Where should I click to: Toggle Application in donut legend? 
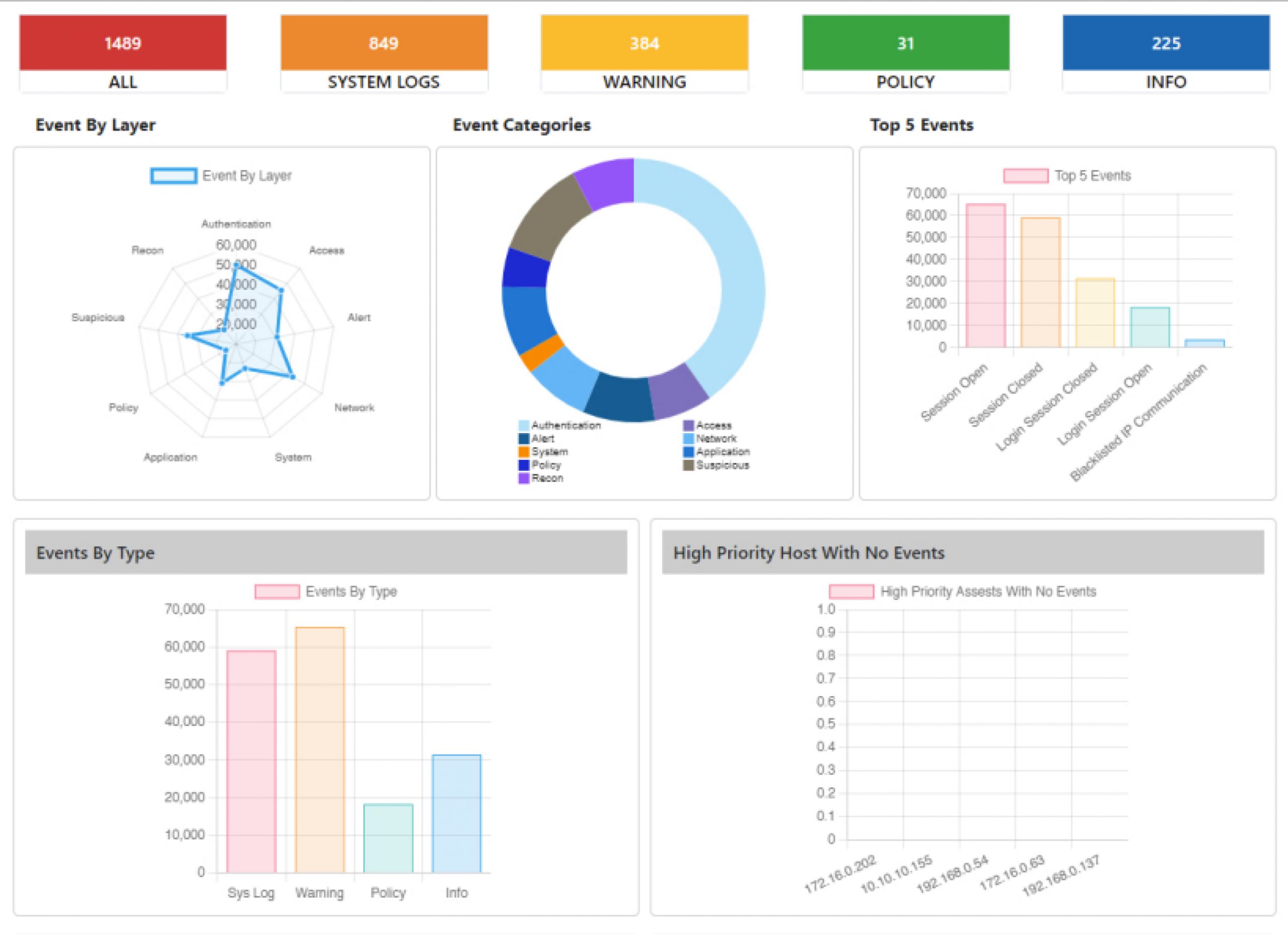716,451
